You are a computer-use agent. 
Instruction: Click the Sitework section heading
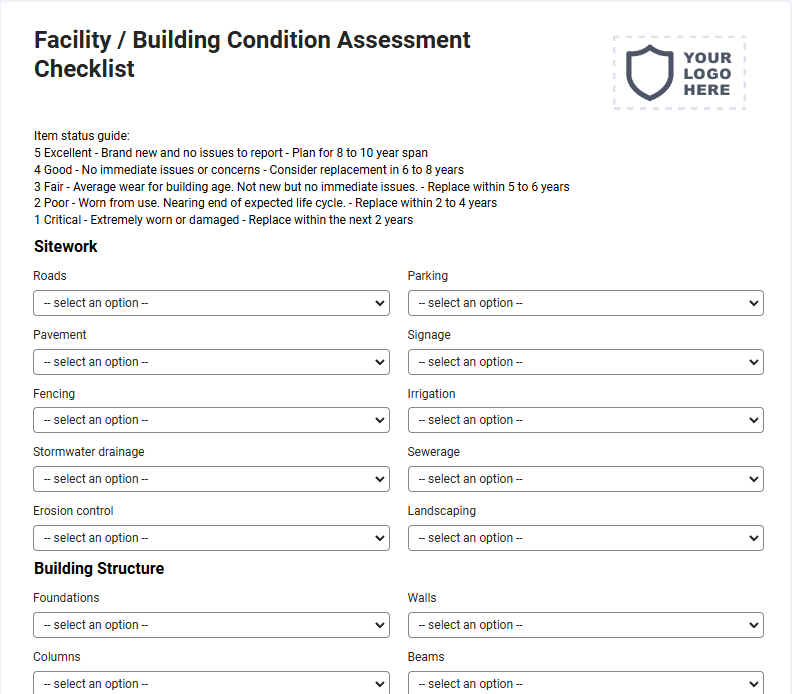click(66, 246)
